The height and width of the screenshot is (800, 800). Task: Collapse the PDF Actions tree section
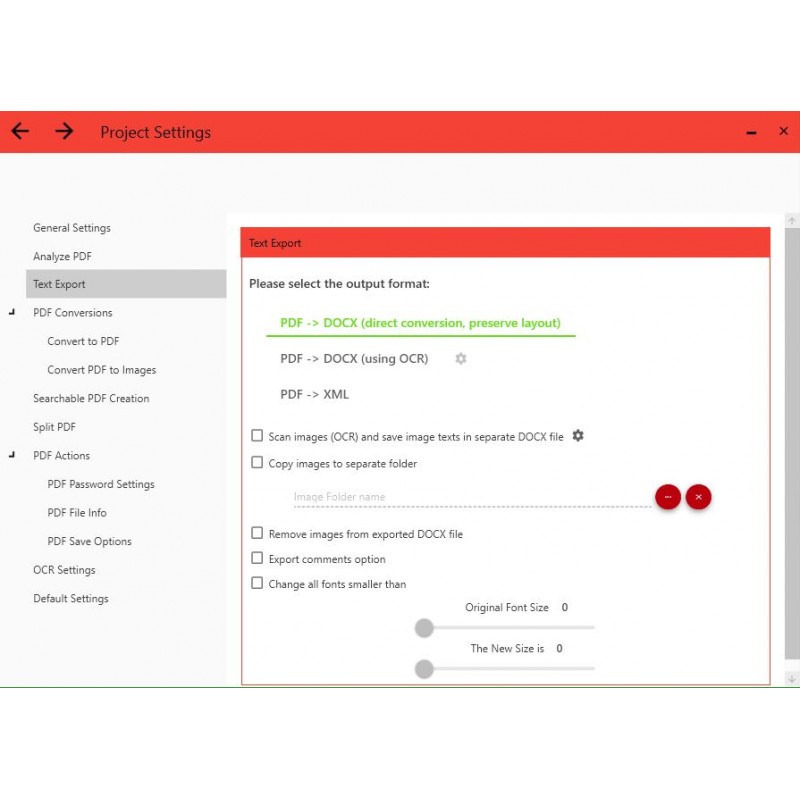point(12,456)
